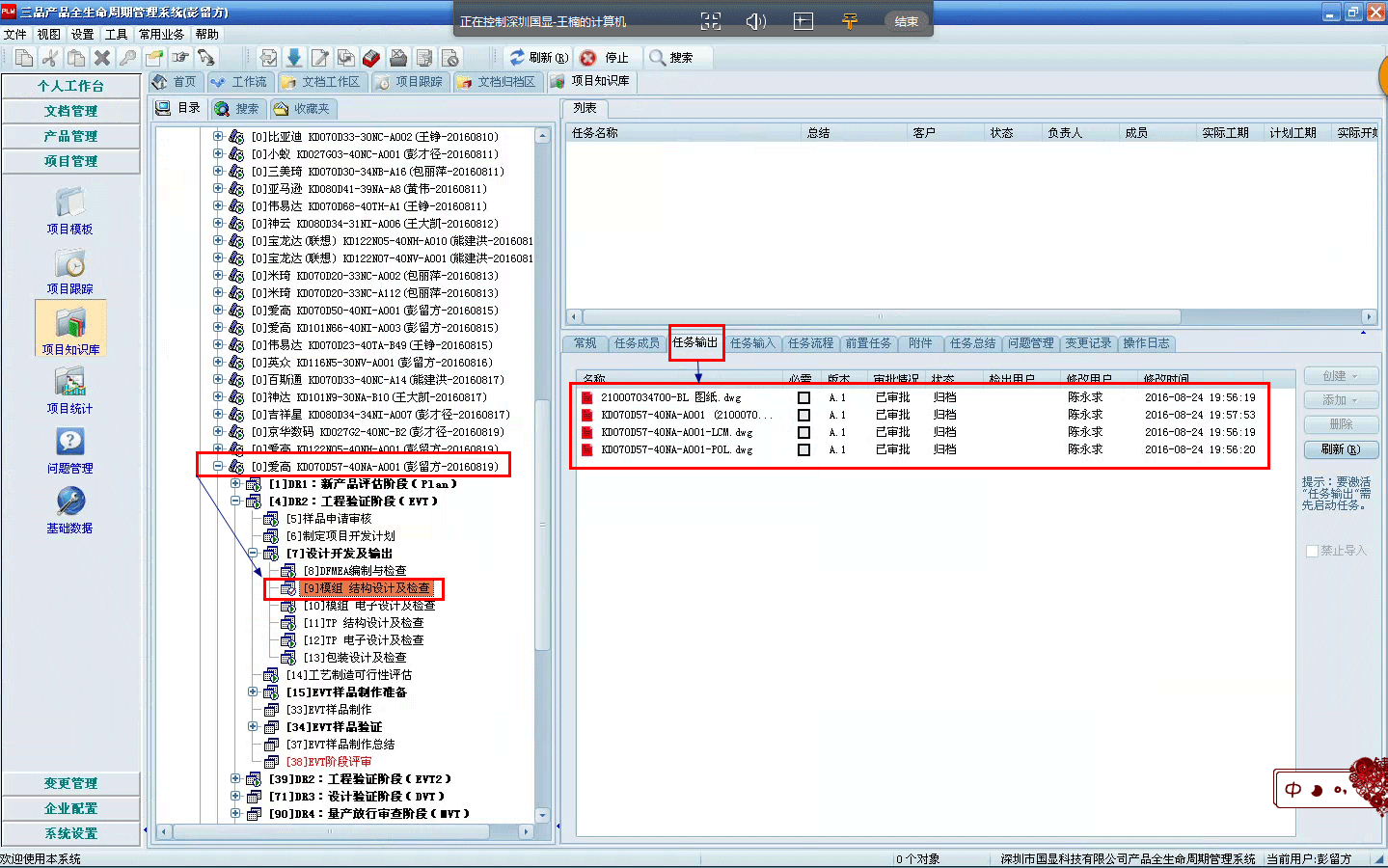Viewport: 1388px width, 868px height.
Task: Click the red 停止 toolbar icon
Action: click(x=588, y=58)
